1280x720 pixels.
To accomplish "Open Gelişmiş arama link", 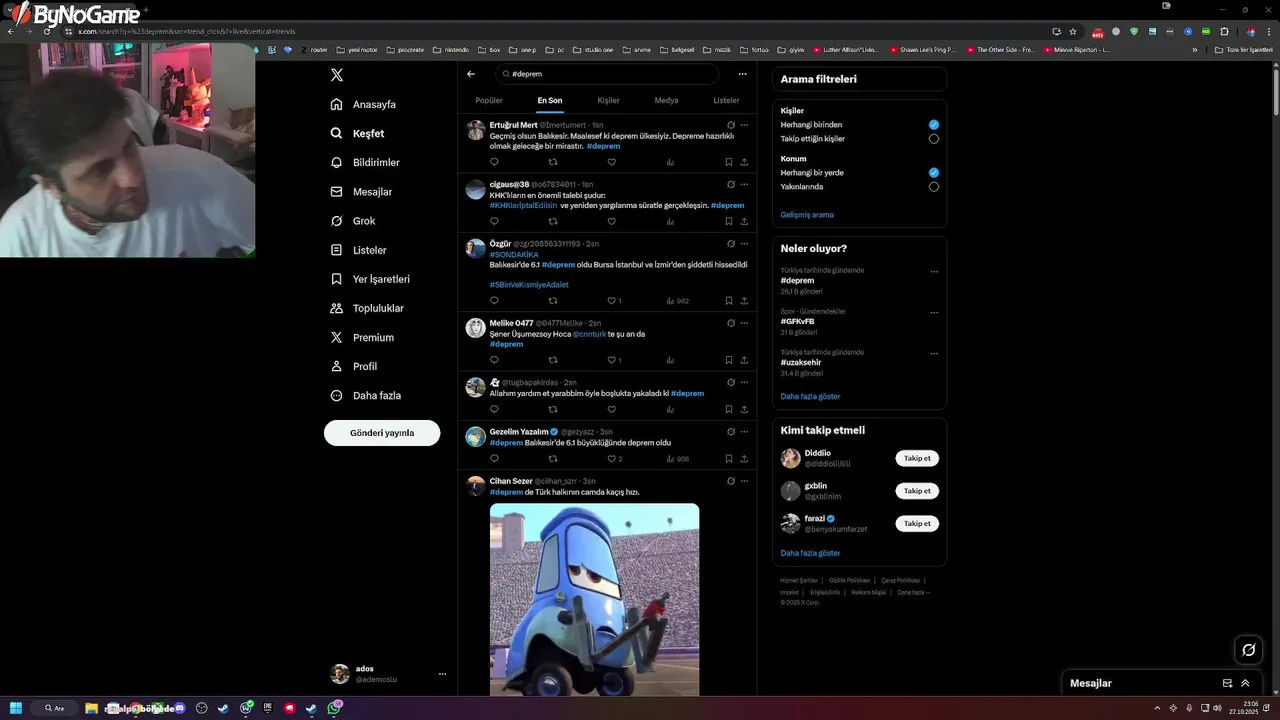I will pyautogui.click(x=807, y=215).
